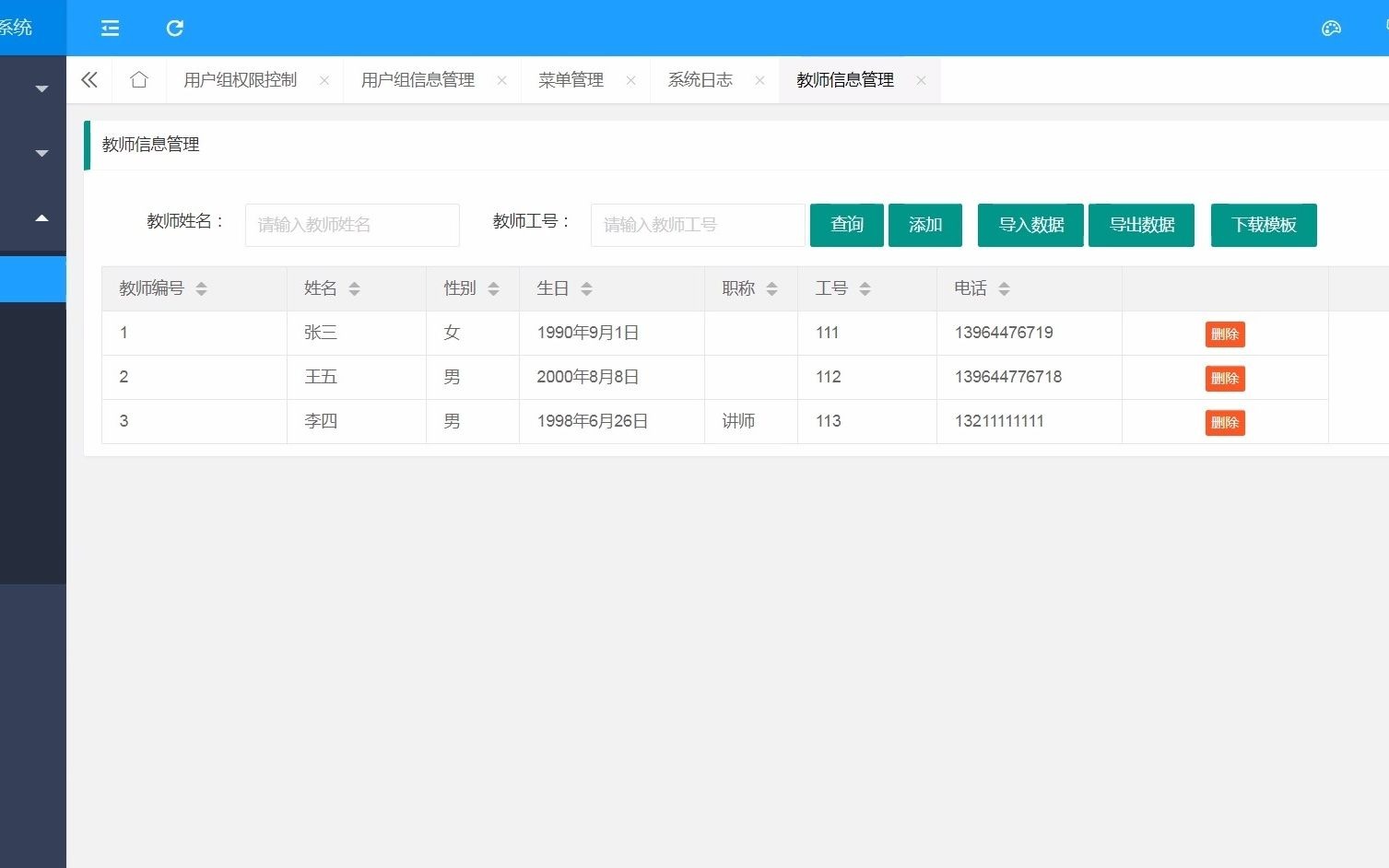Screen dimensions: 1389x868
Task: Focus the 教师姓名 input field
Action: [x=352, y=225]
